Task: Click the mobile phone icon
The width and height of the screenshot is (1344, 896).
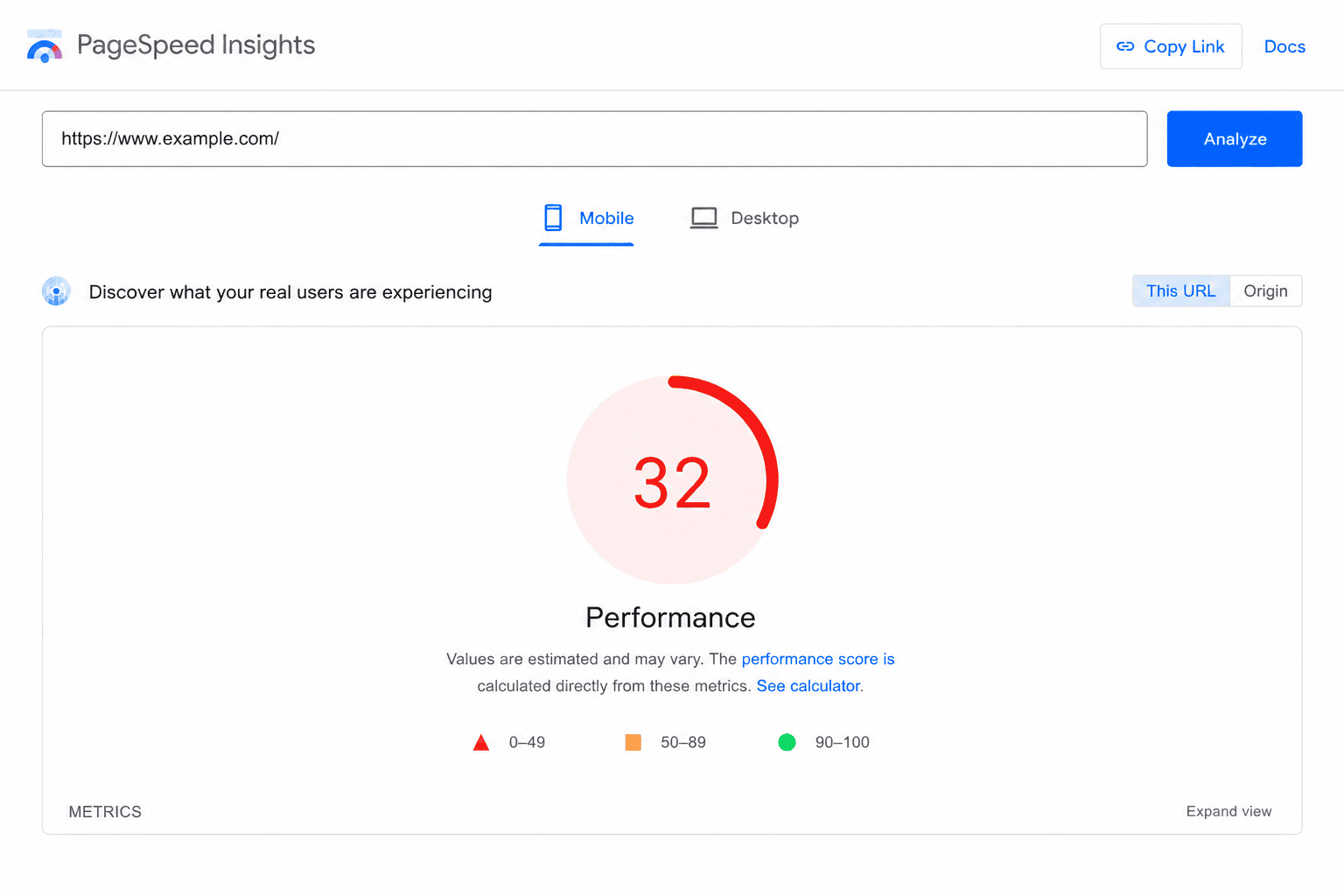Action: click(553, 218)
